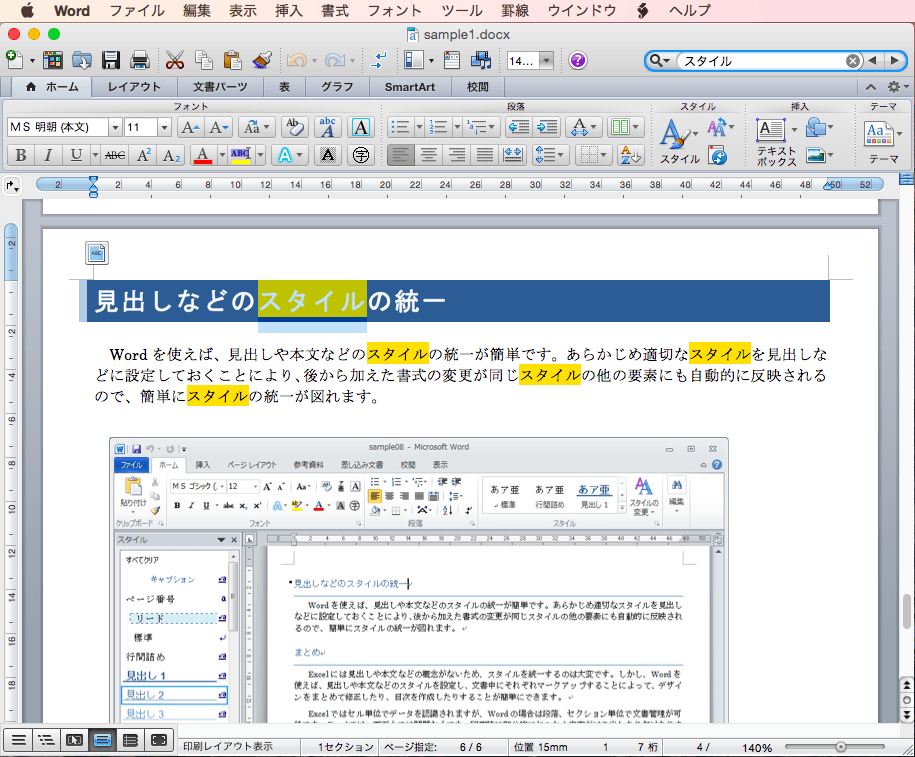Click the red font color swatch button
The image size is (915, 757).
pyautogui.click(x=202, y=155)
